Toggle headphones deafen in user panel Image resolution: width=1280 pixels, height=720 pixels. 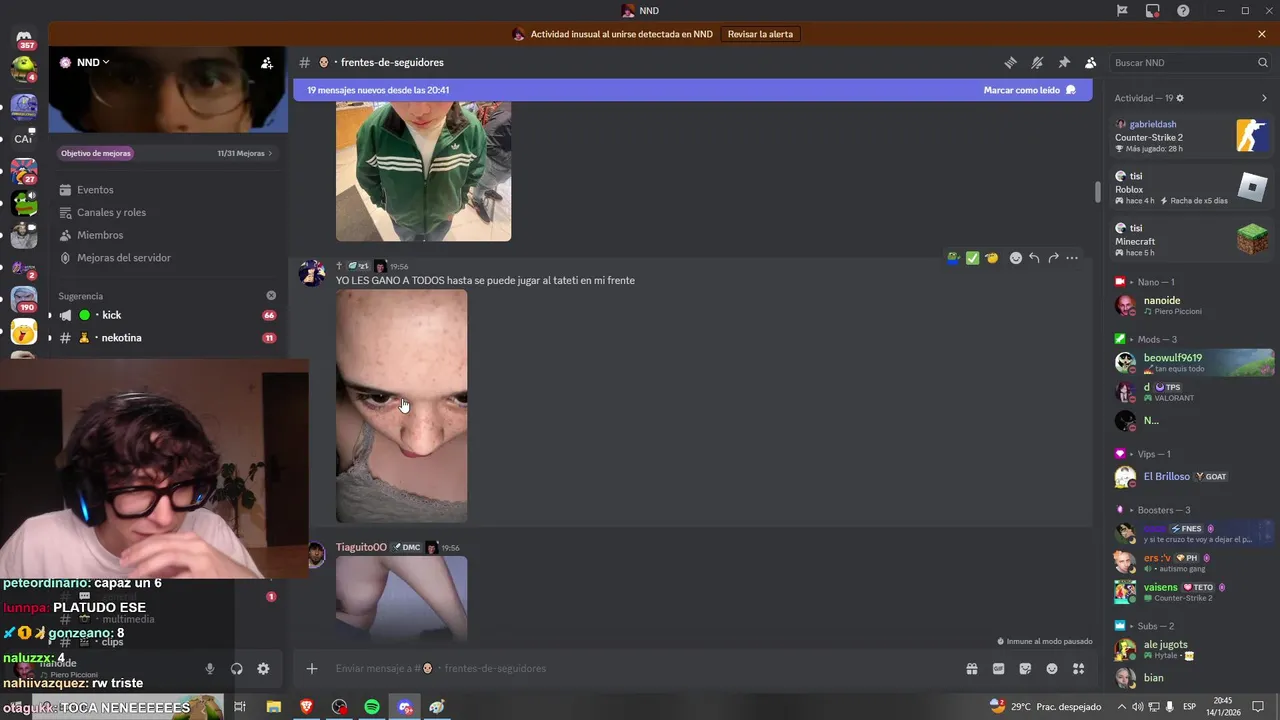click(237, 669)
